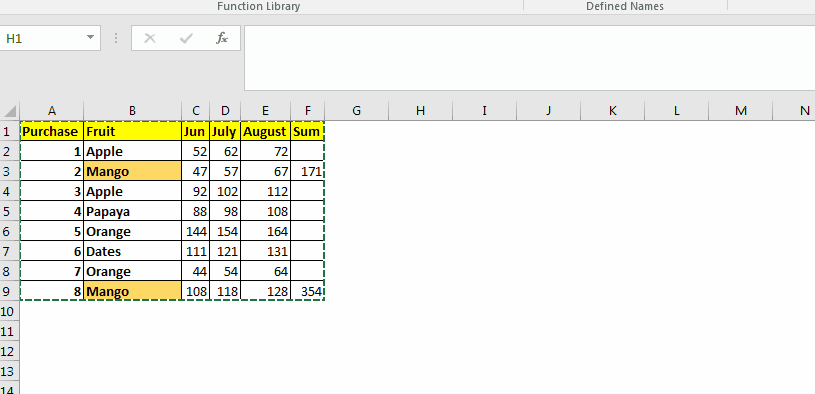Select column K header
Screen dimensions: 815x394
(612, 111)
